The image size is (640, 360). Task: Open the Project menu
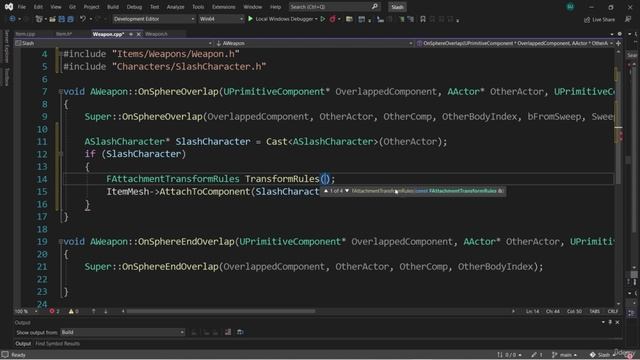point(91,7)
